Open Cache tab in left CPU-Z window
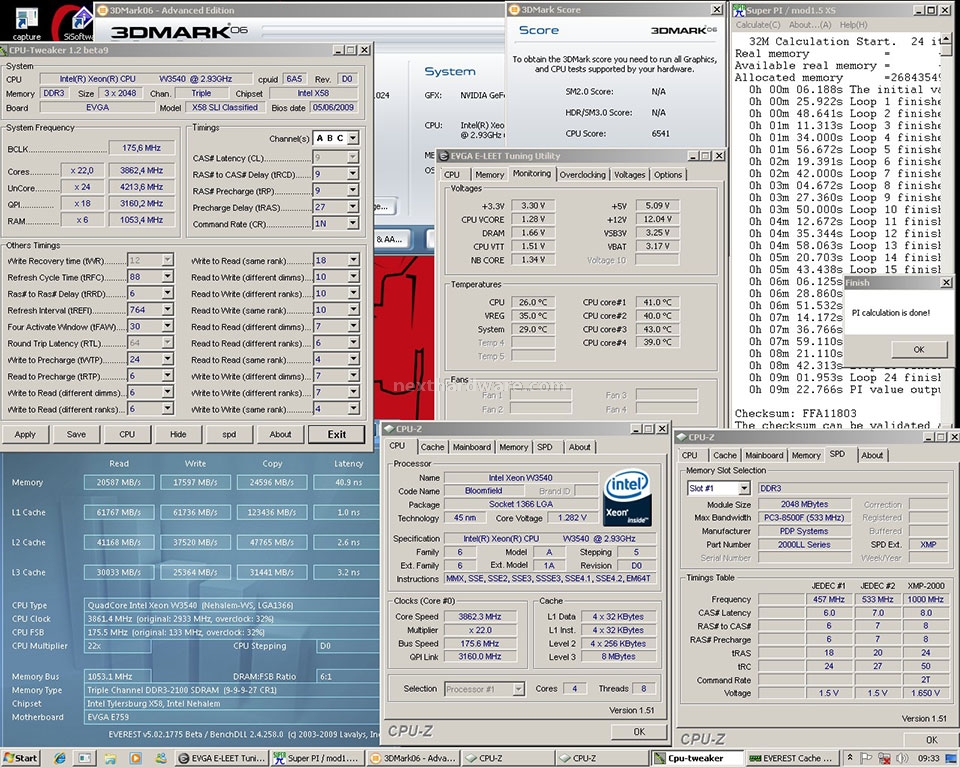The height and width of the screenshot is (768, 960). (x=432, y=447)
